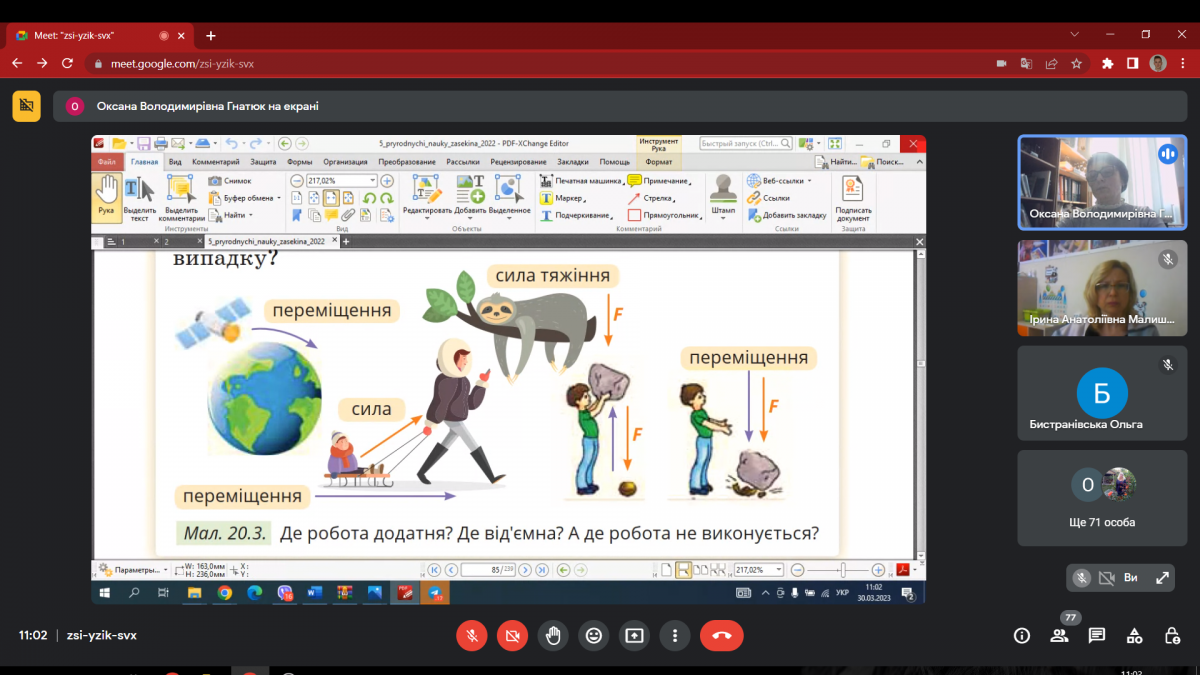Open the emoji reactions button
The image size is (1200, 675).
[594, 635]
